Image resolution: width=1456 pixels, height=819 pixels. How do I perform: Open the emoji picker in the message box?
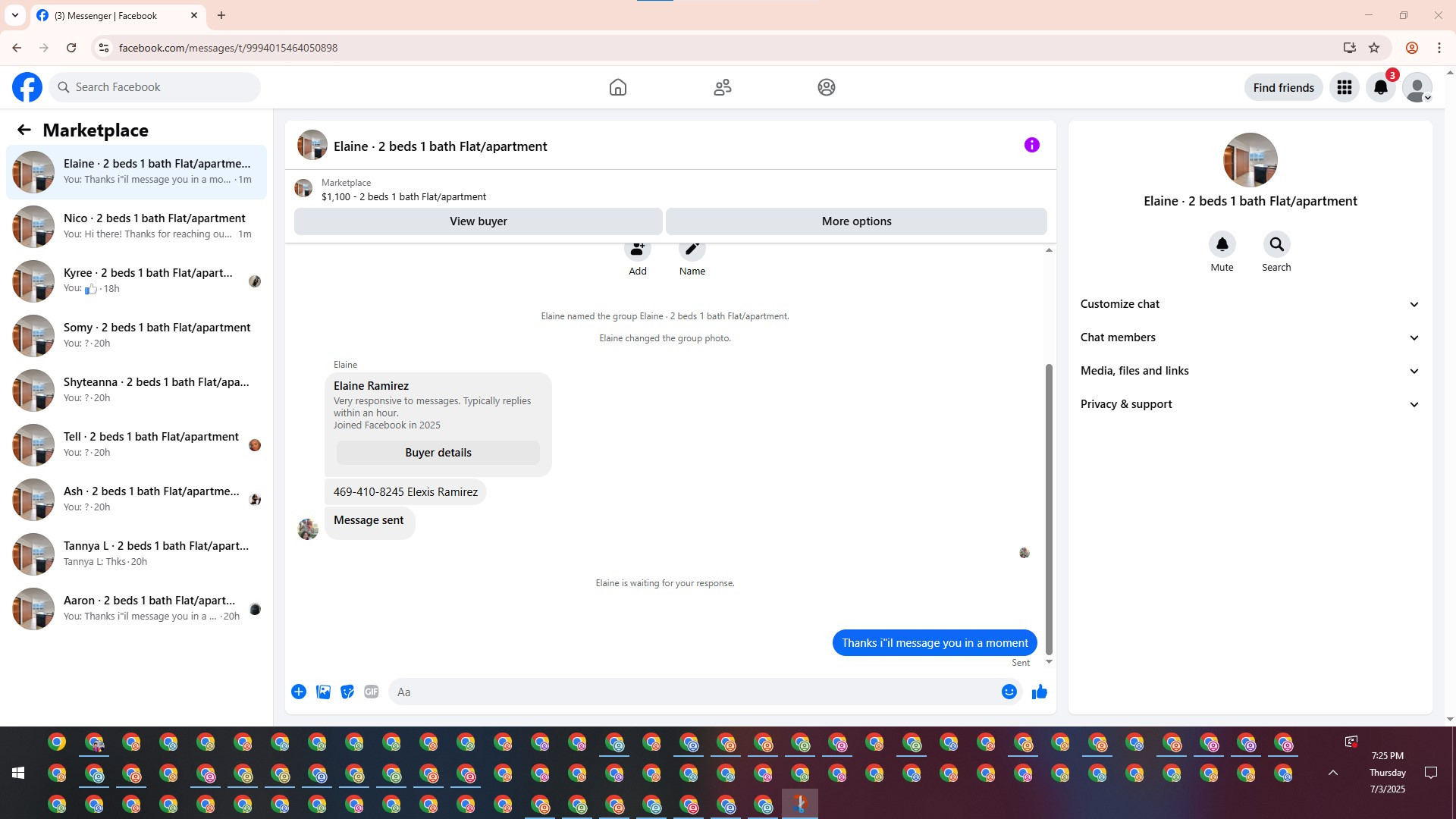coord(1009,692)
